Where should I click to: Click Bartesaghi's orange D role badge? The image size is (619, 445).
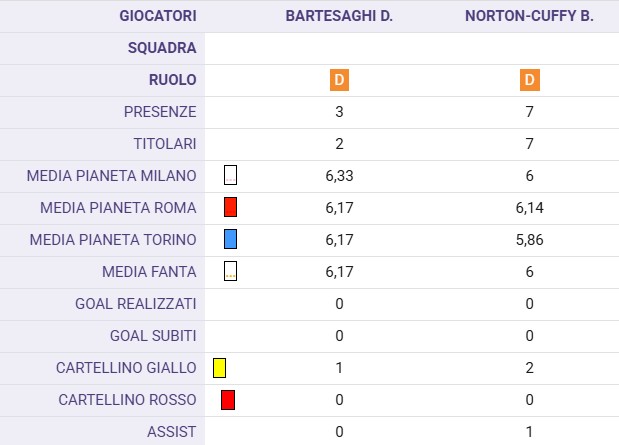[339, 80]
